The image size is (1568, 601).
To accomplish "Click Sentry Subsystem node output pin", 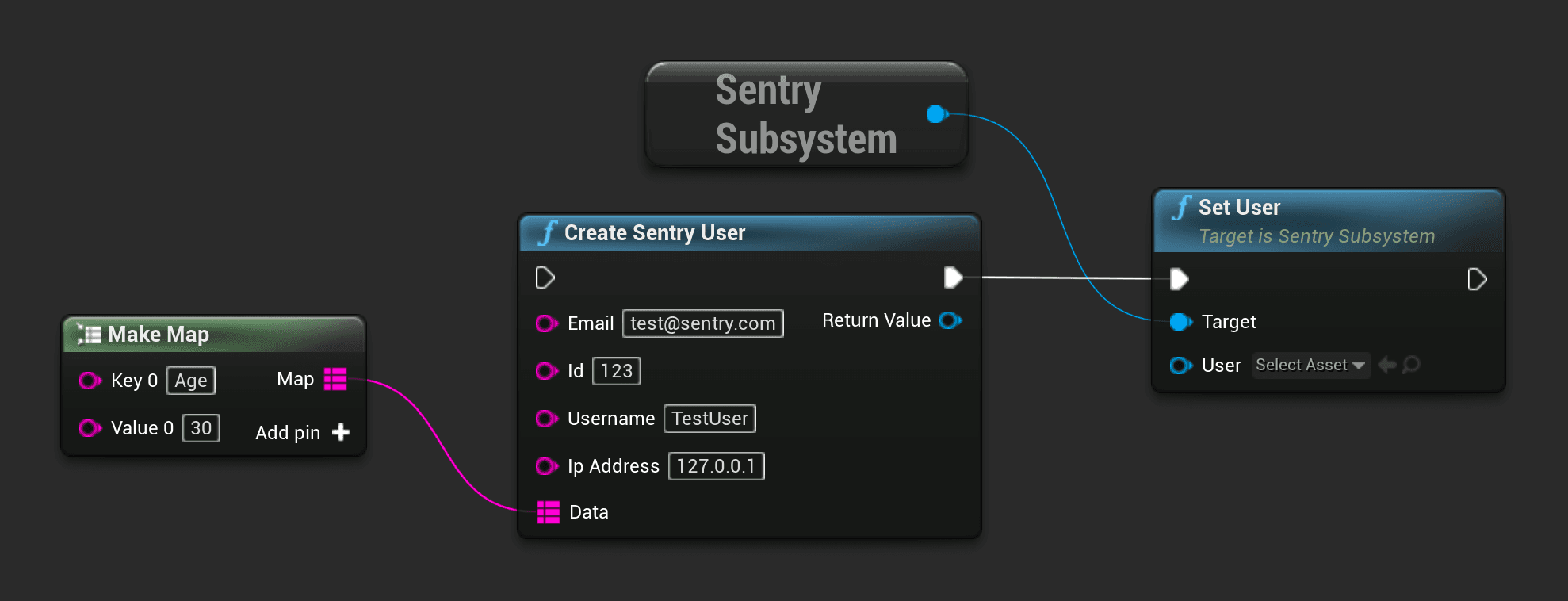I will 937,114.
